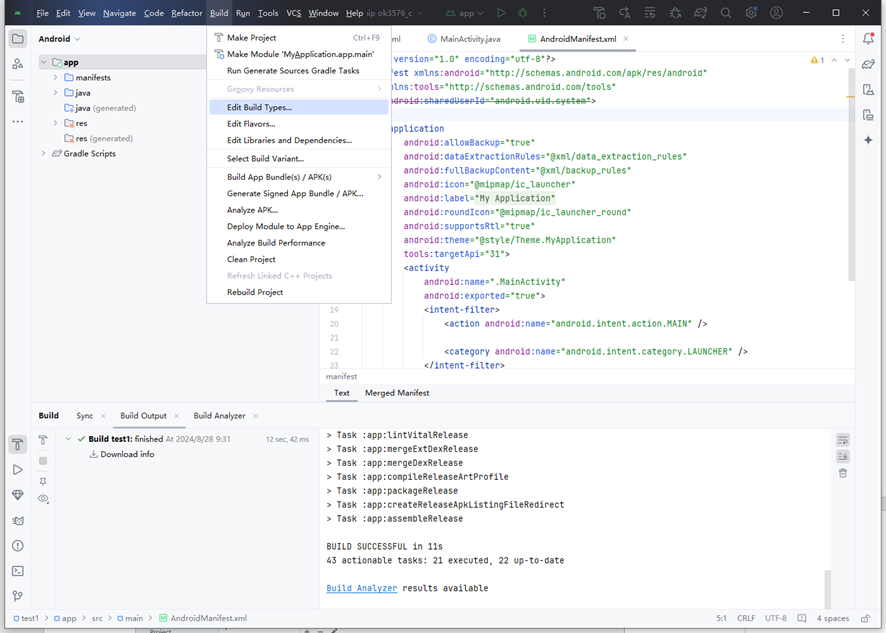Open the Git version control icon

click(x=18, y=596)
